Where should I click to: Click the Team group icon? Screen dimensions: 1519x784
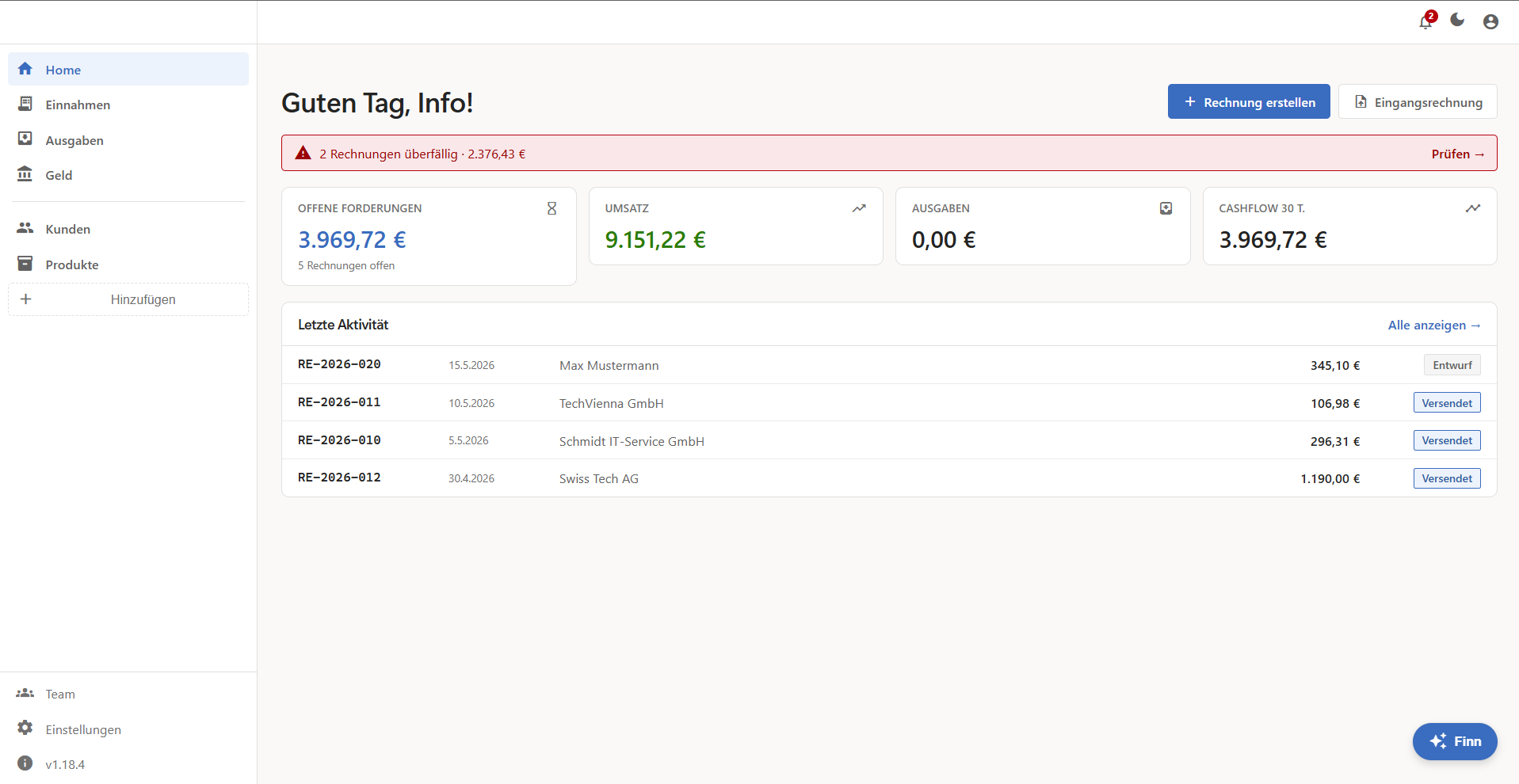[x=25, y=693]
